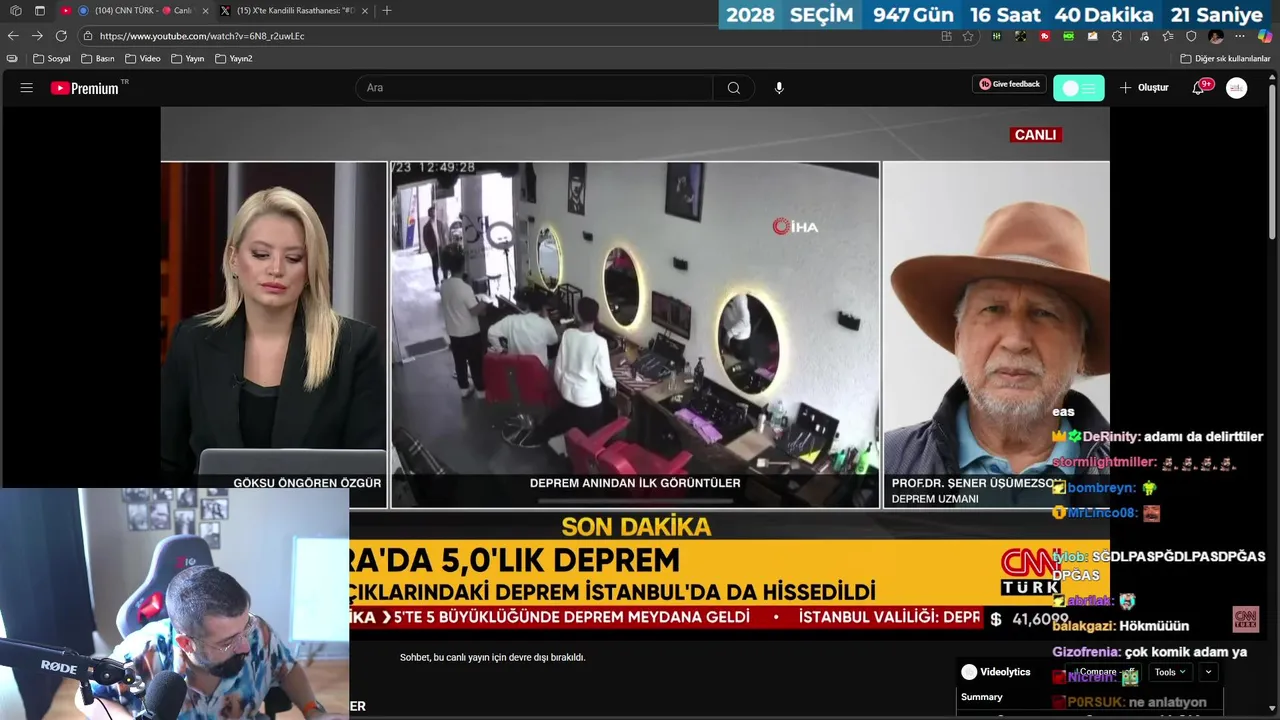Screen dimensions: 1280x720
Task: Open a new browser tab
Action: tap(387, 10)
